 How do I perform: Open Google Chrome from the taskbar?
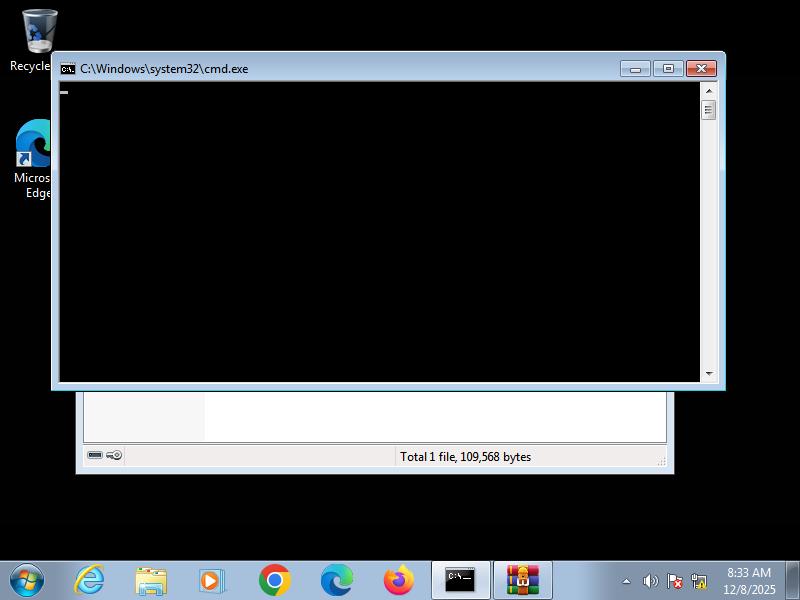point(275,580)
